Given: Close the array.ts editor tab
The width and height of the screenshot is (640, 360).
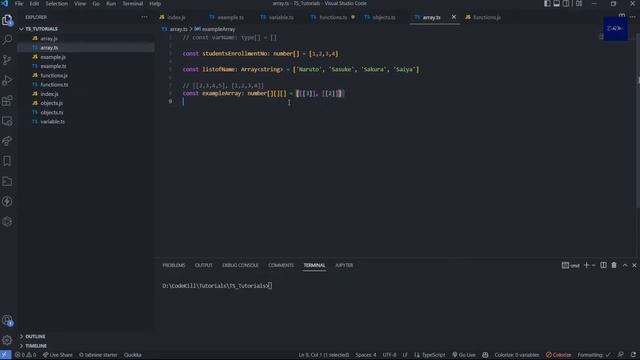Looking at the screenshot, I should [453, 17].
